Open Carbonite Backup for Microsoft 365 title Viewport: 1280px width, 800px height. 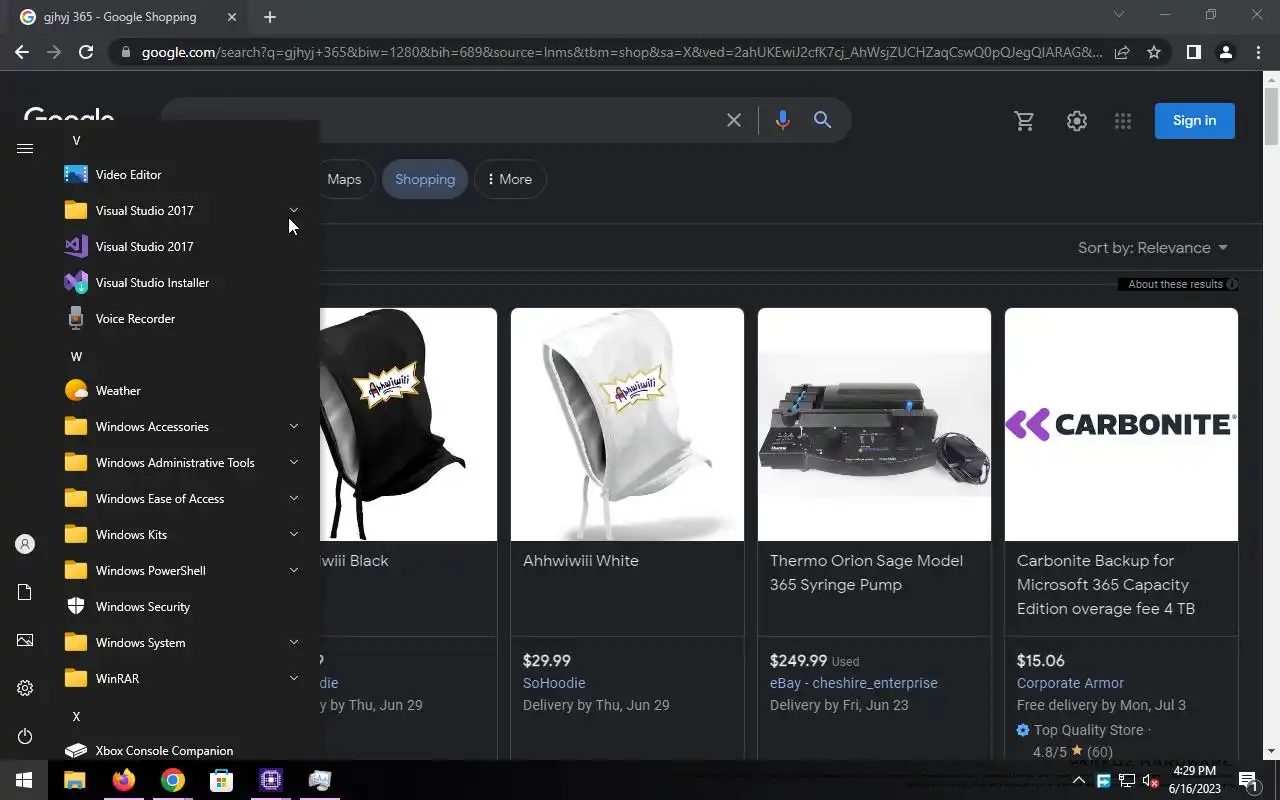click(1106, 585)
